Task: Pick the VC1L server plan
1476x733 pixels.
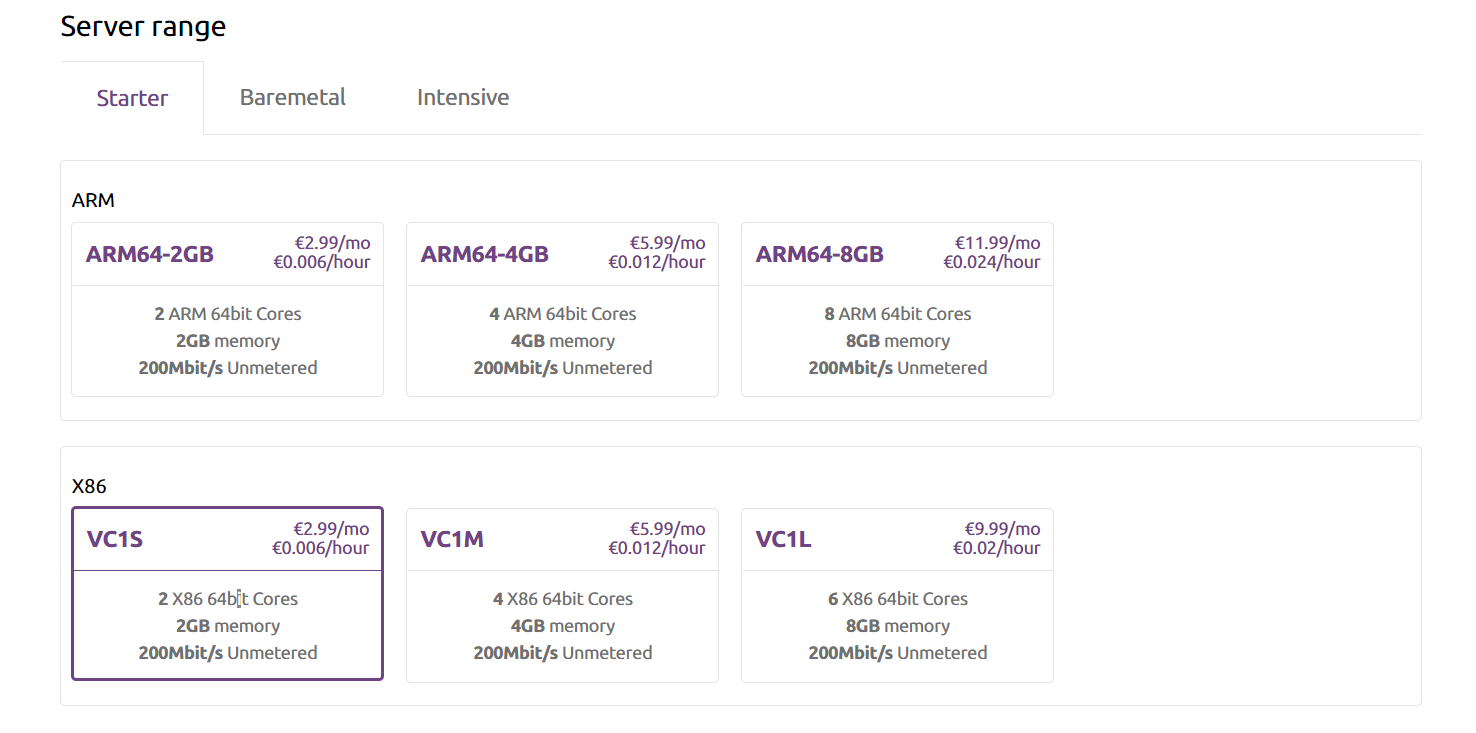Action: [897, 595]
